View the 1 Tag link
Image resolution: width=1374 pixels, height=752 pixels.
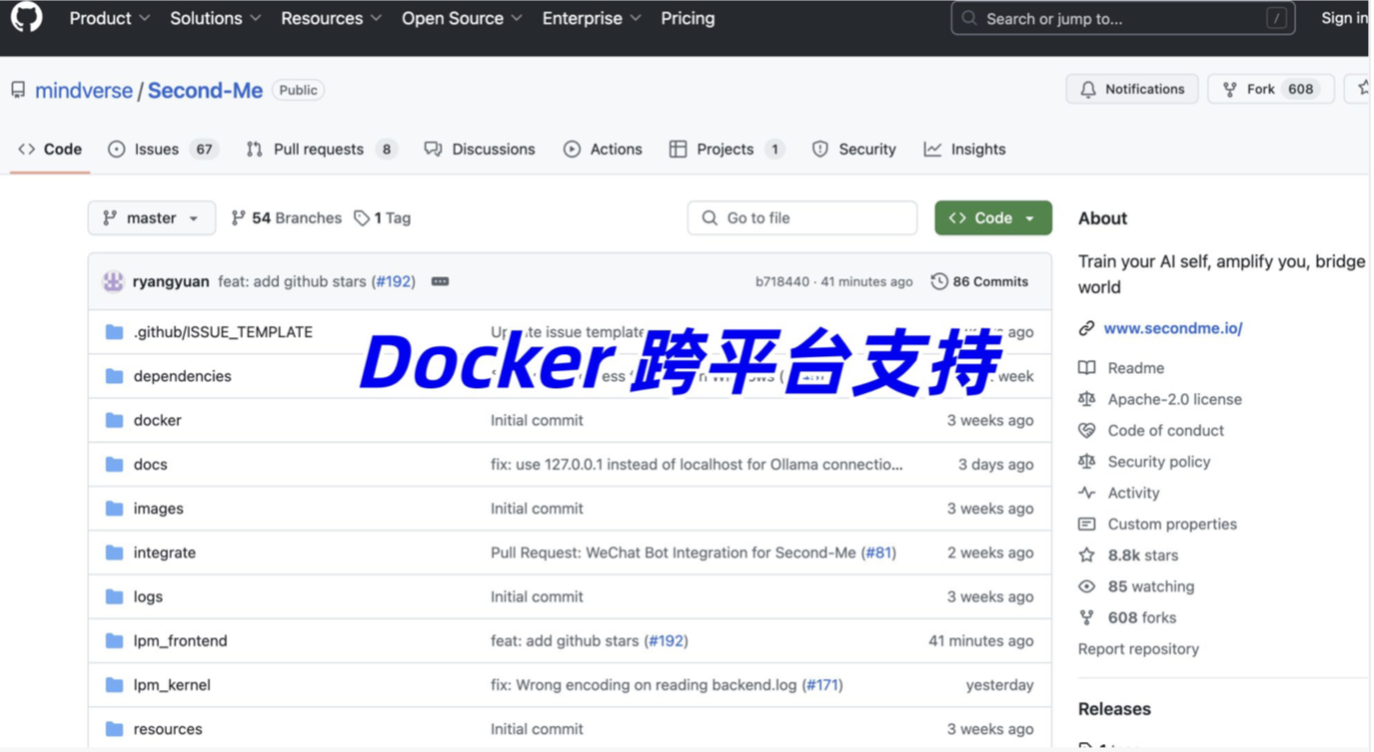click(382, 218)
